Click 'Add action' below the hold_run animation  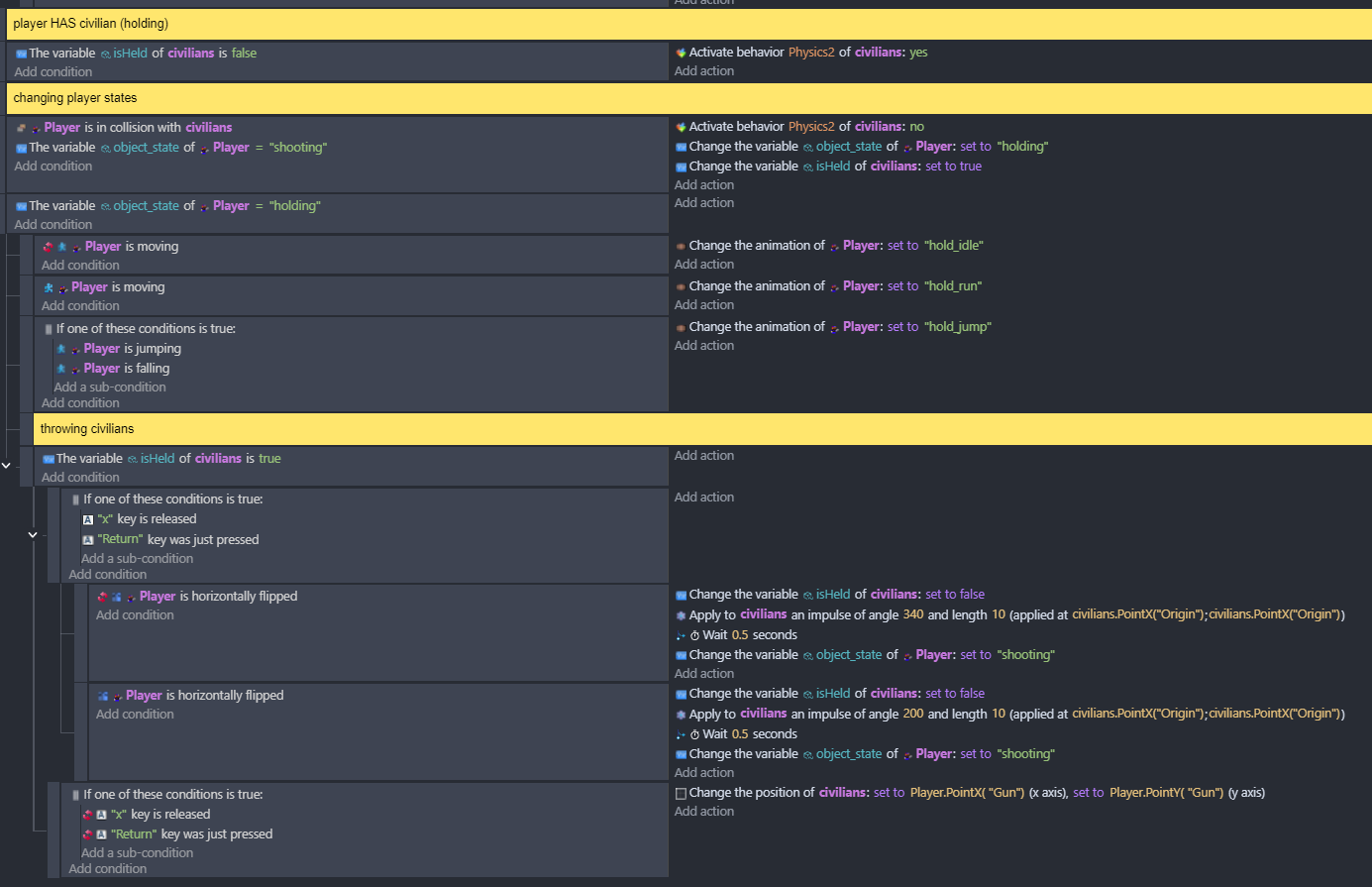click(x=704, y=305)
